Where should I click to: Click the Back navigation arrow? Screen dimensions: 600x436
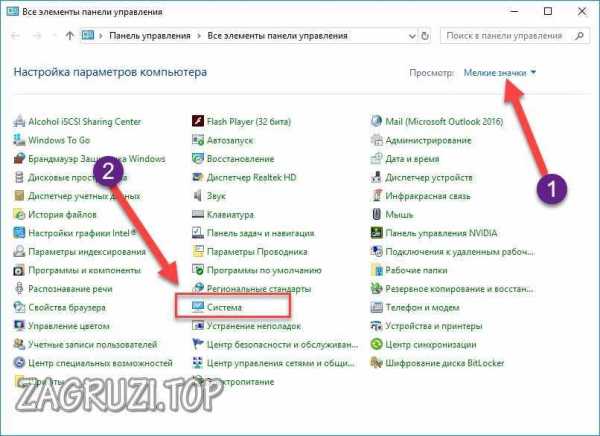[x=16, y=36]
